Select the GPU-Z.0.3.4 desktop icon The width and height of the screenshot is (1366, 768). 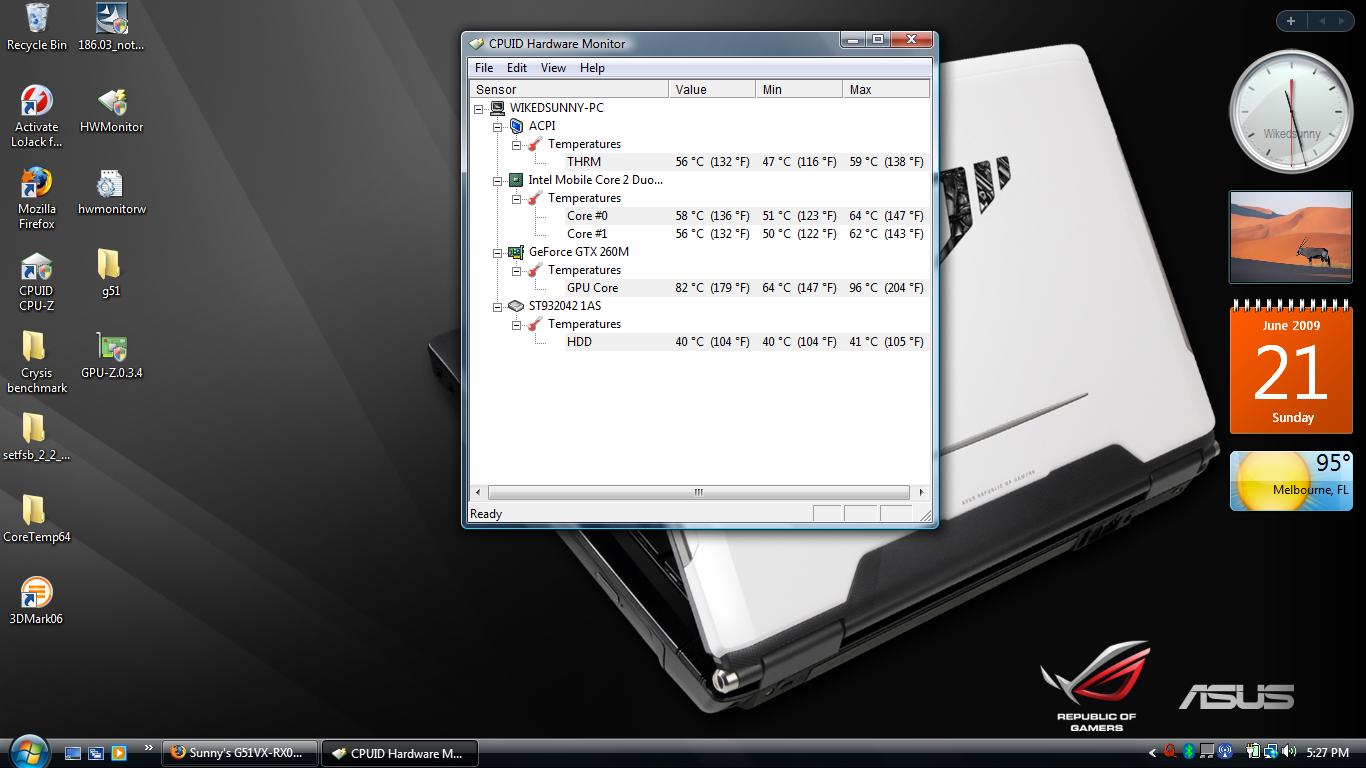tap(111, 356)
